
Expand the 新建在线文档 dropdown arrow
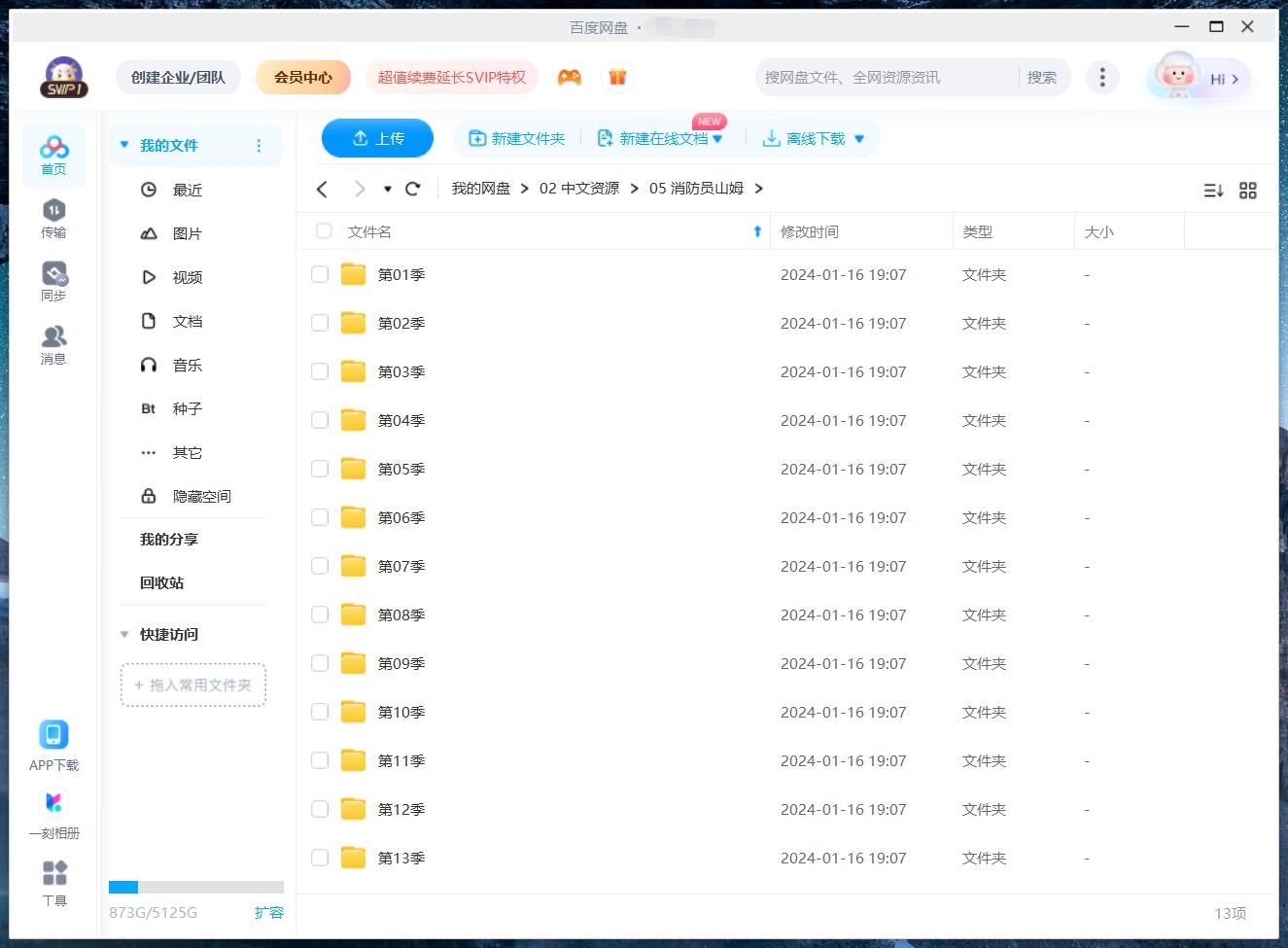719,138
